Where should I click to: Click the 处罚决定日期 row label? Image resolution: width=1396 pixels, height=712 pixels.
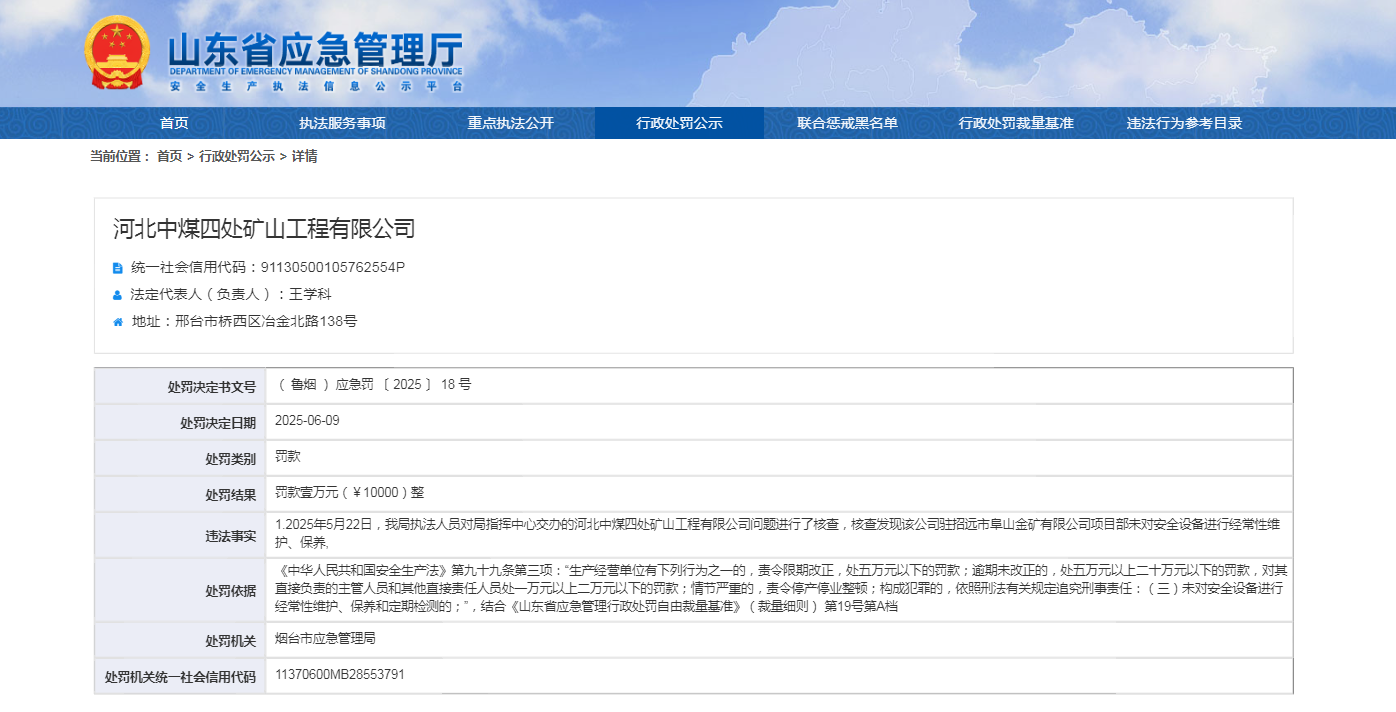click(x=217, y=423)
